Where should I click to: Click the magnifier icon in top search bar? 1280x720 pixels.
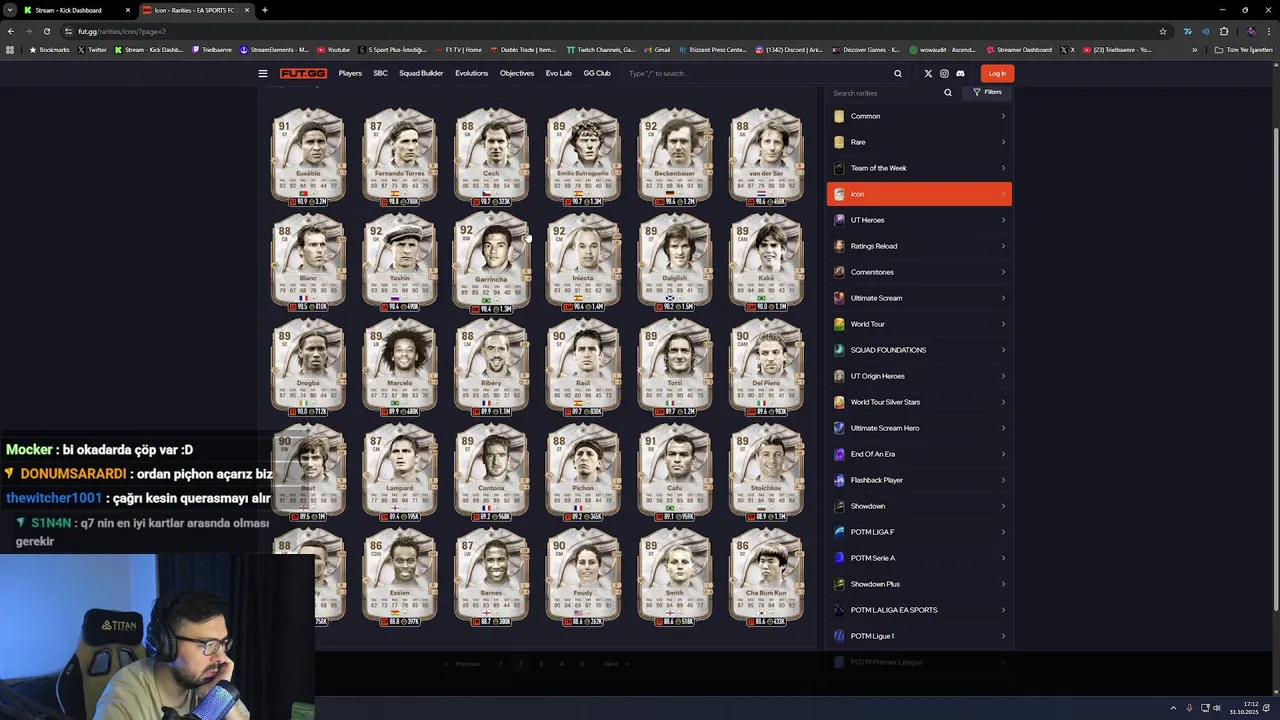[x=898, y=73]
